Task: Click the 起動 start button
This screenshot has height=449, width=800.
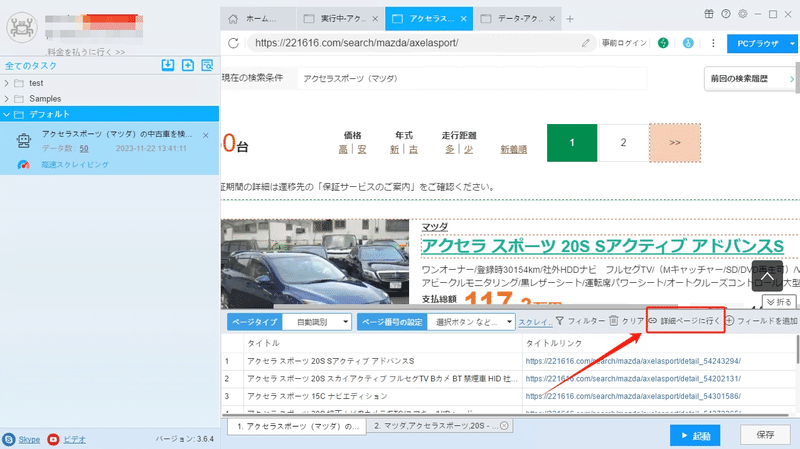Action: point(695,436)
